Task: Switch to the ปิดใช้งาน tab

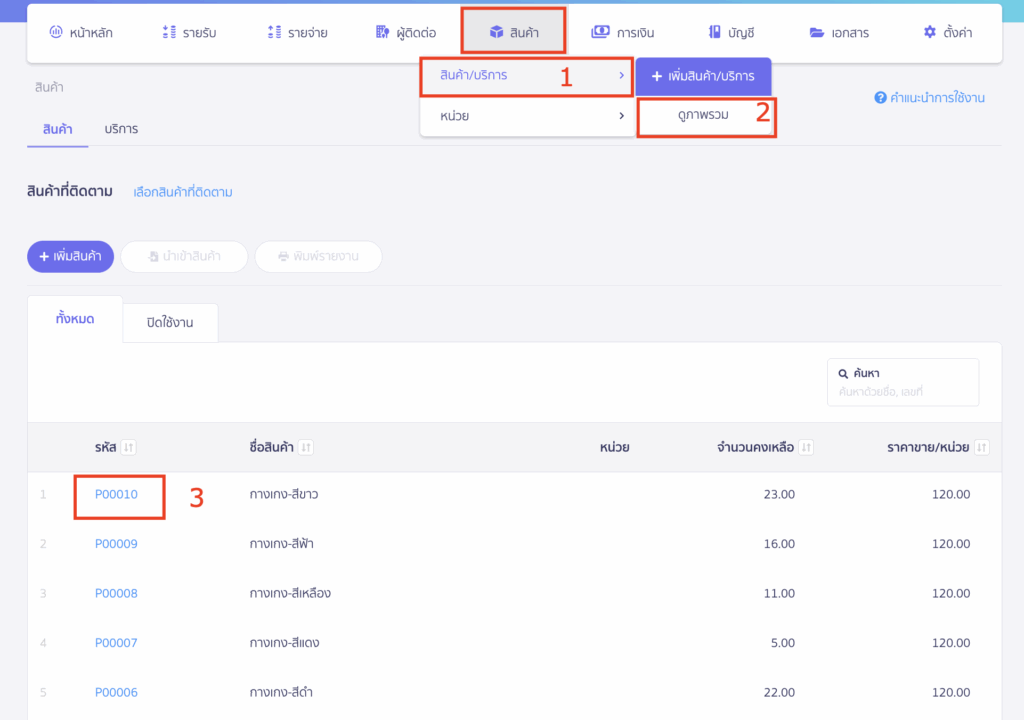Action: [170, 322]
